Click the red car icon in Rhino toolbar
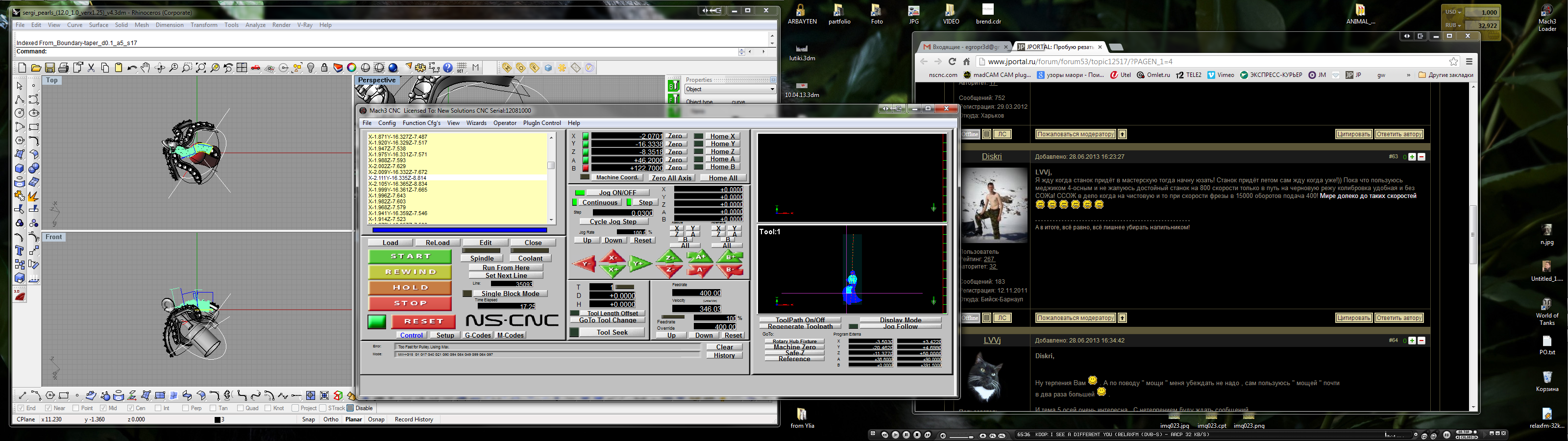 point(256,68)
